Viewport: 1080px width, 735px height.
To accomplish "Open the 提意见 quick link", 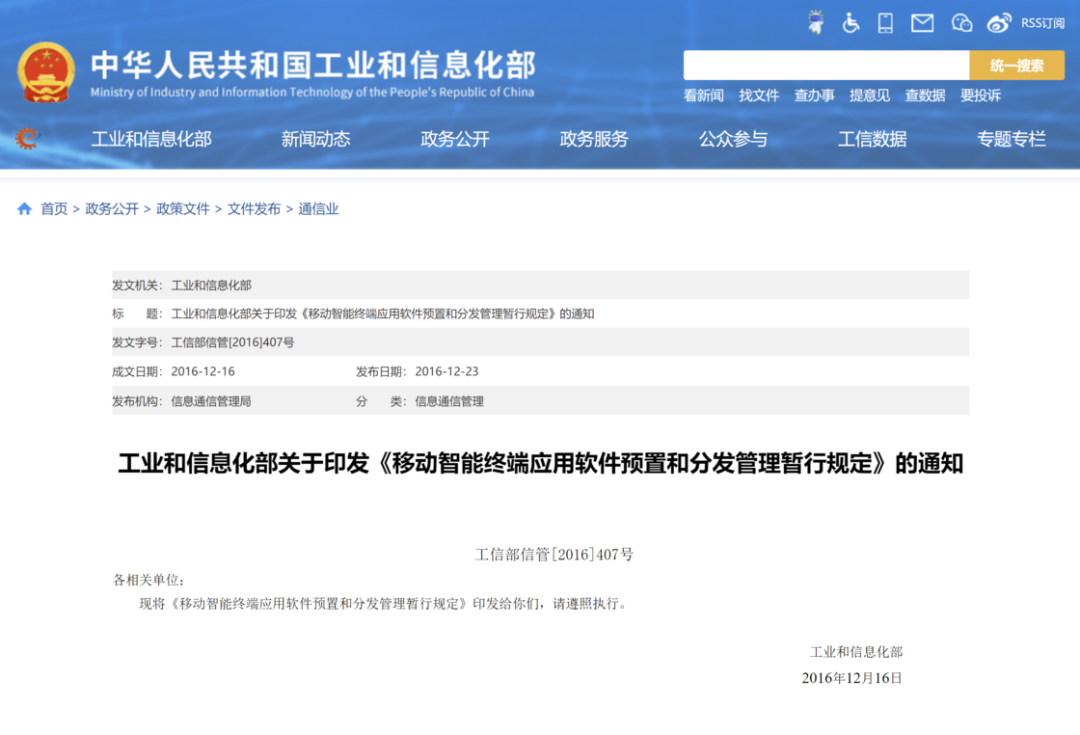I will tap(870, 96).
